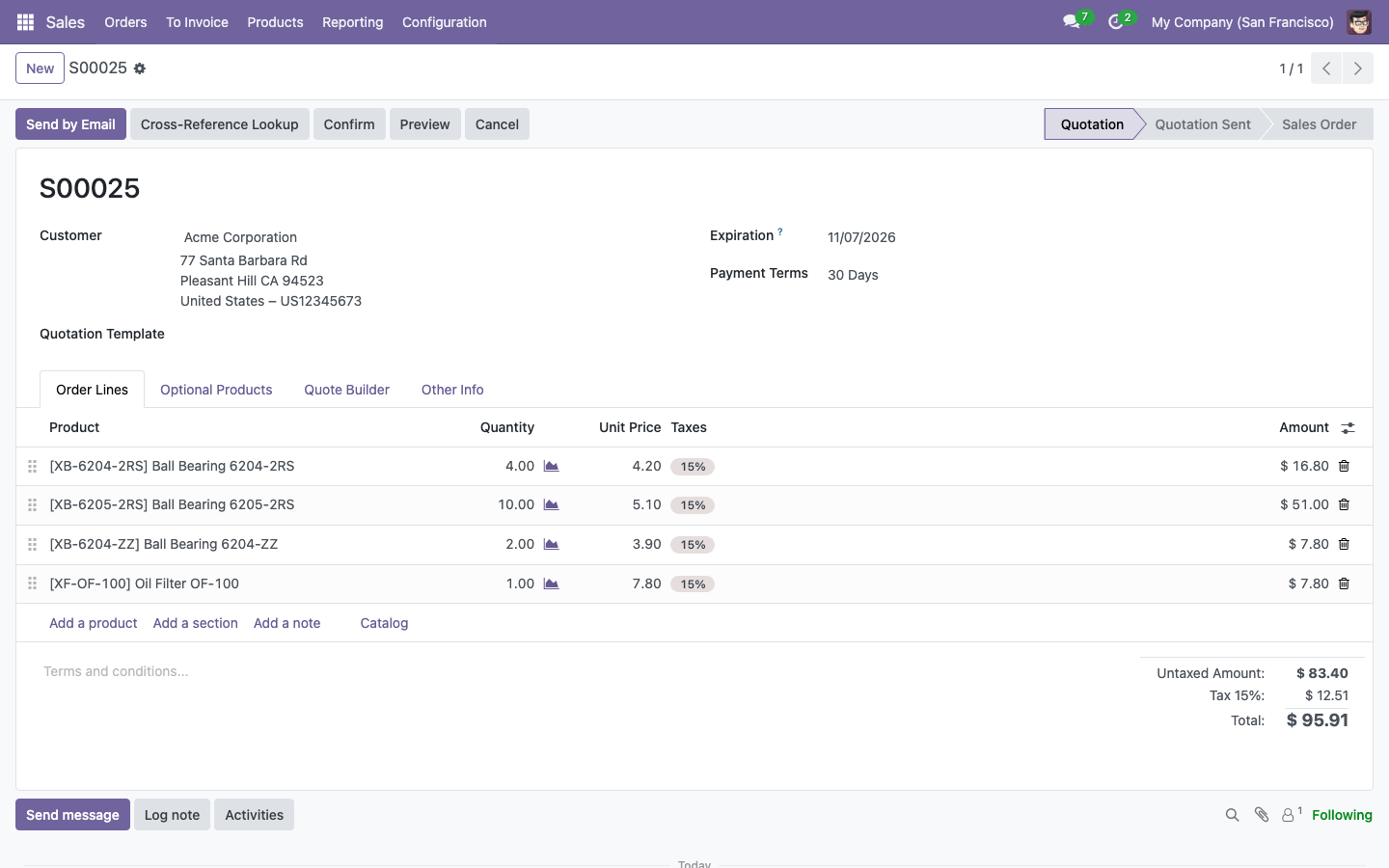Click Add a product link

point(94,623)
